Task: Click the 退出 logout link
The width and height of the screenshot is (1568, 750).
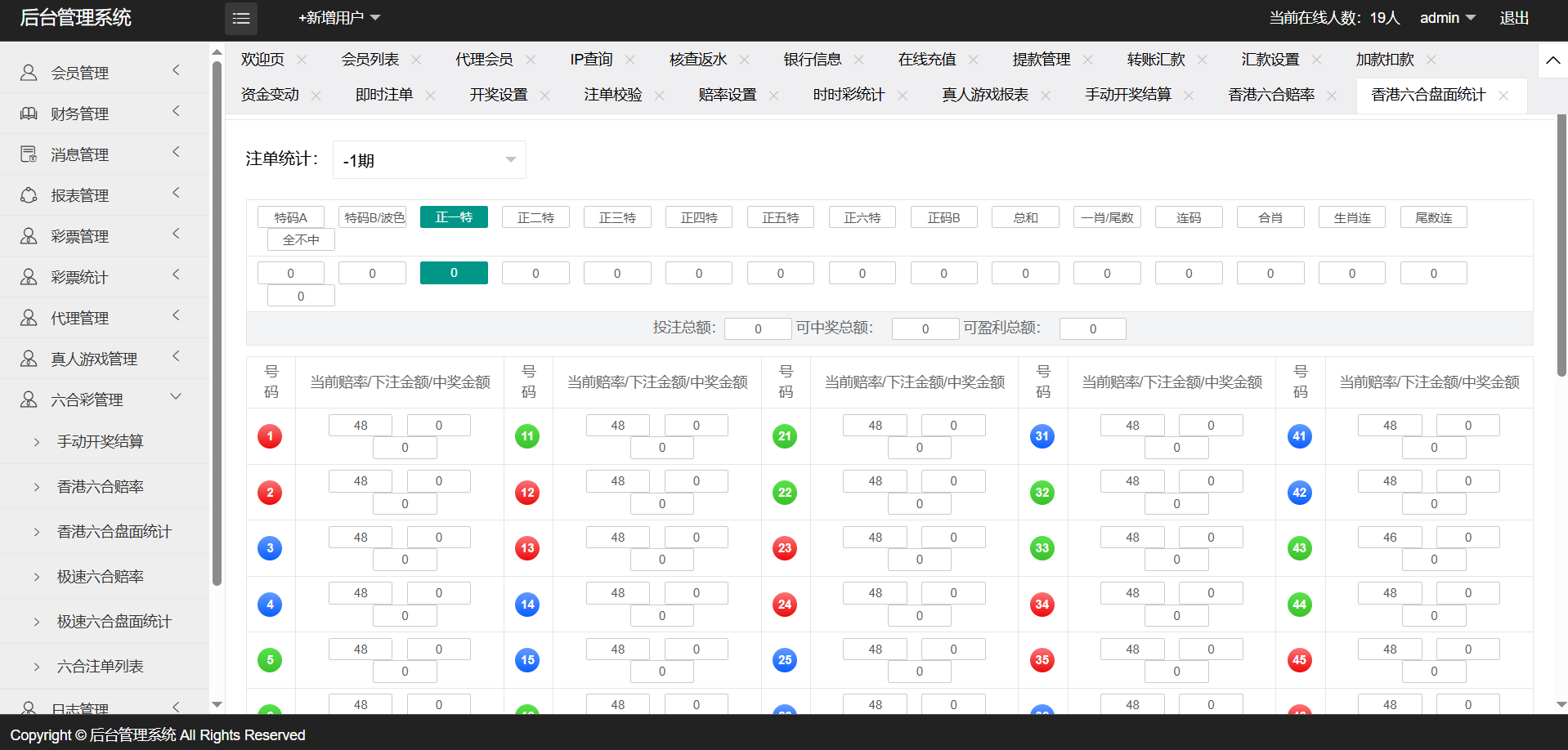Action: (1514, 18)
